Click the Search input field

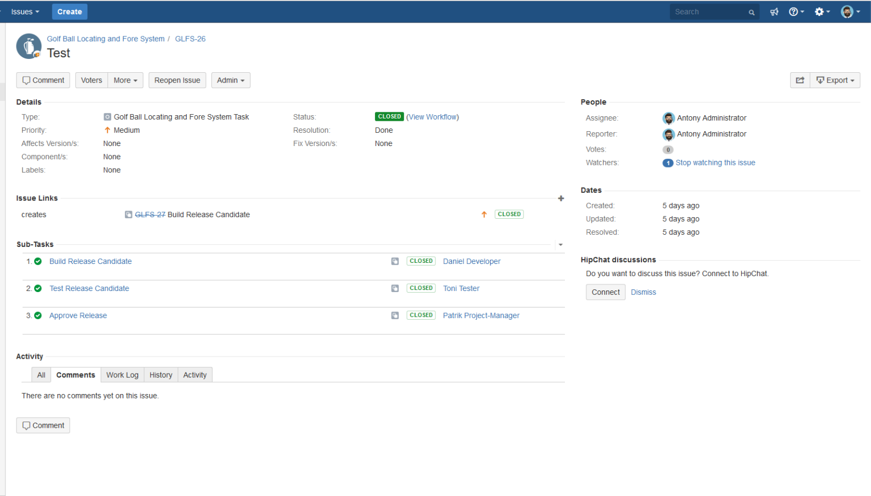click(x=709, y=12)
